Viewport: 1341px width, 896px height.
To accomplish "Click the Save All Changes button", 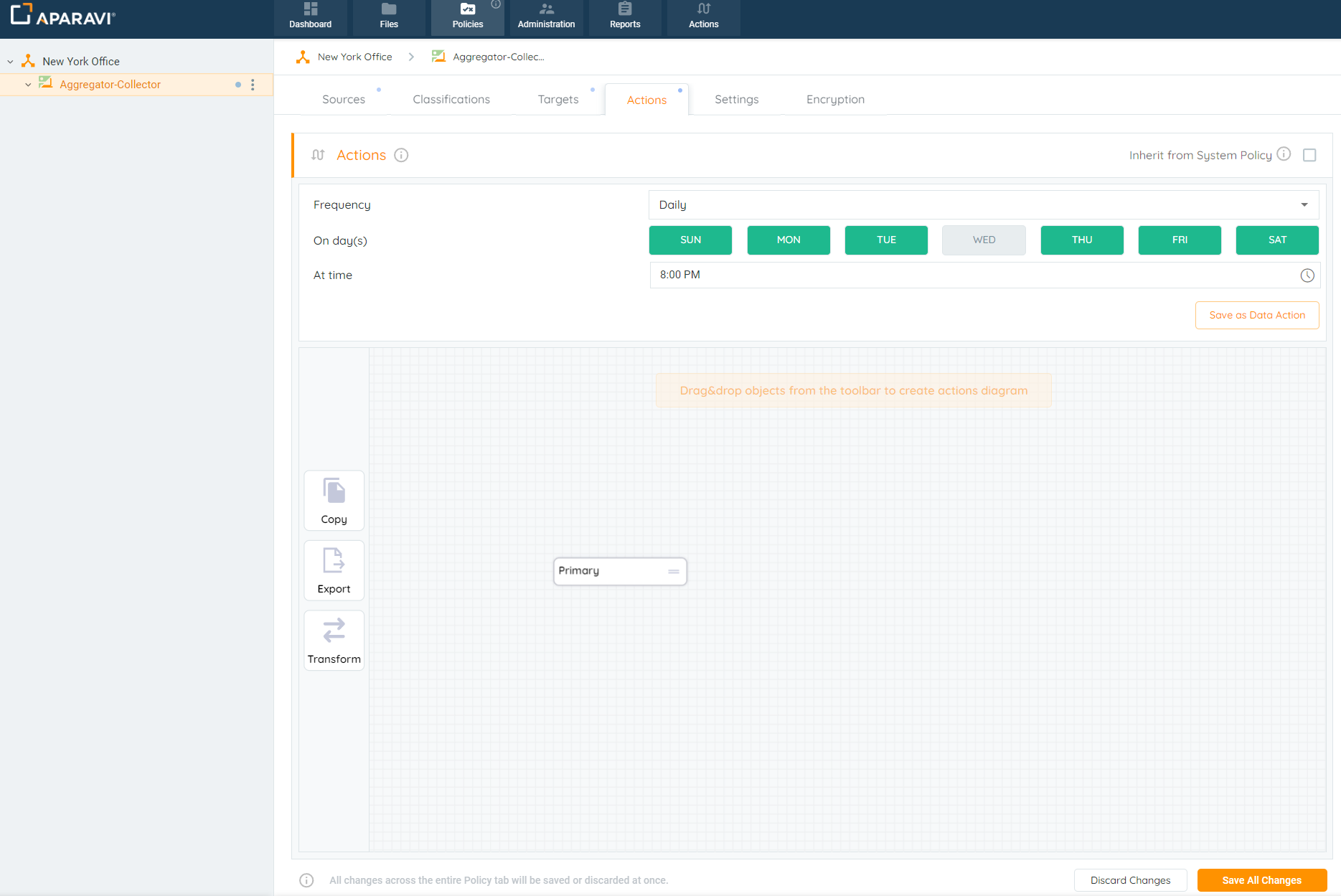I will pyautogui.click(x=1261, y=880).
